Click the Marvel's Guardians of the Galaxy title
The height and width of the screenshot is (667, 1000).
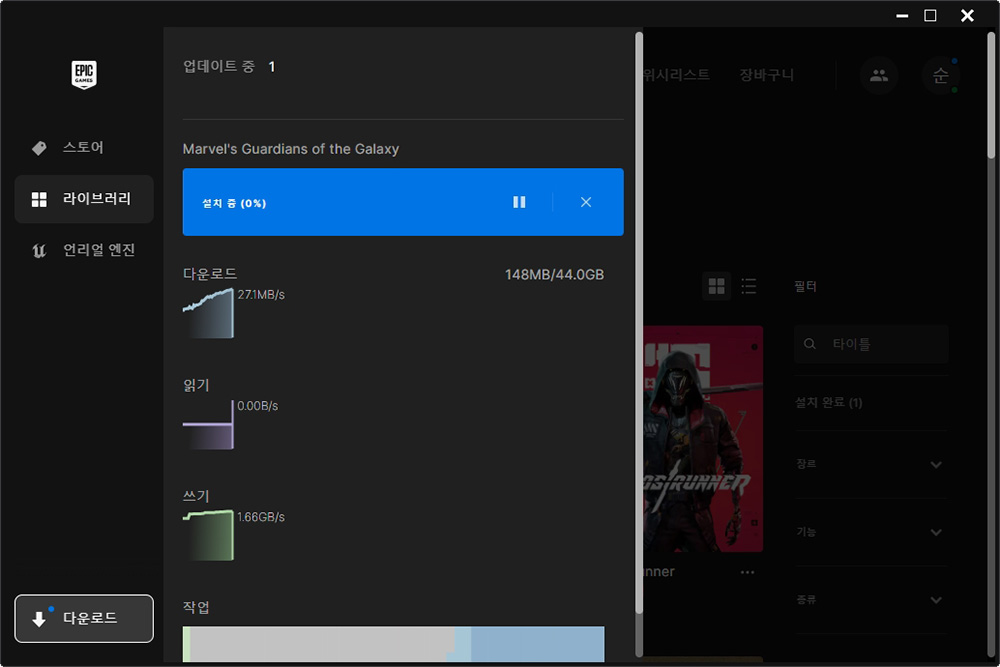pos(291,149)
